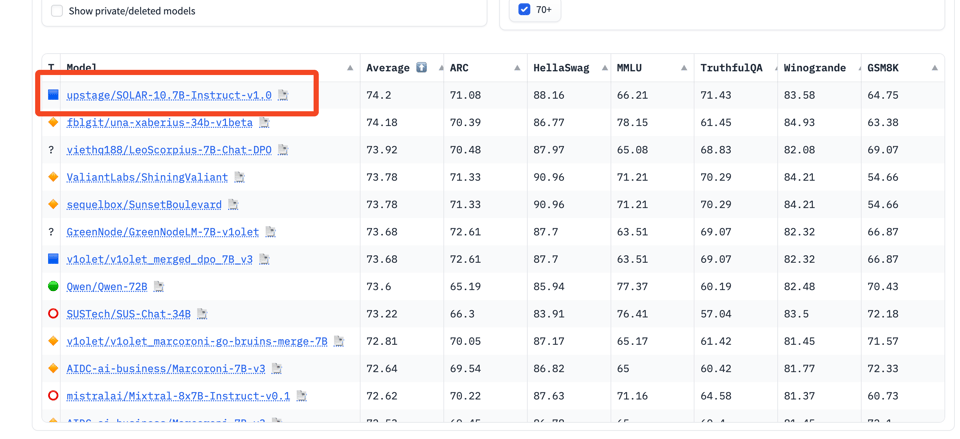Open the viethq188/LeoScorpius-7B-Chat-DPO model link

tap(169, 150)
